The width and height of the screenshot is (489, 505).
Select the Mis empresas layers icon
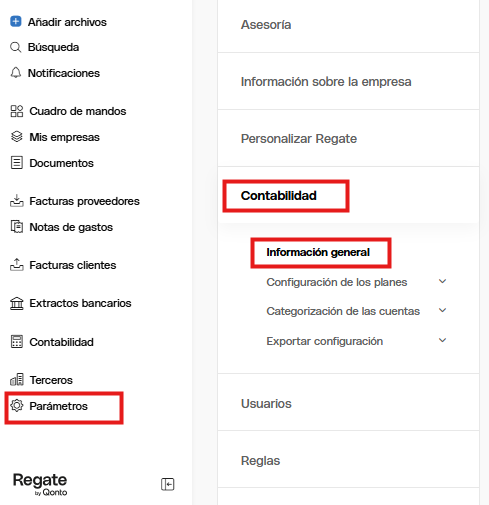[x=17, y=137]
